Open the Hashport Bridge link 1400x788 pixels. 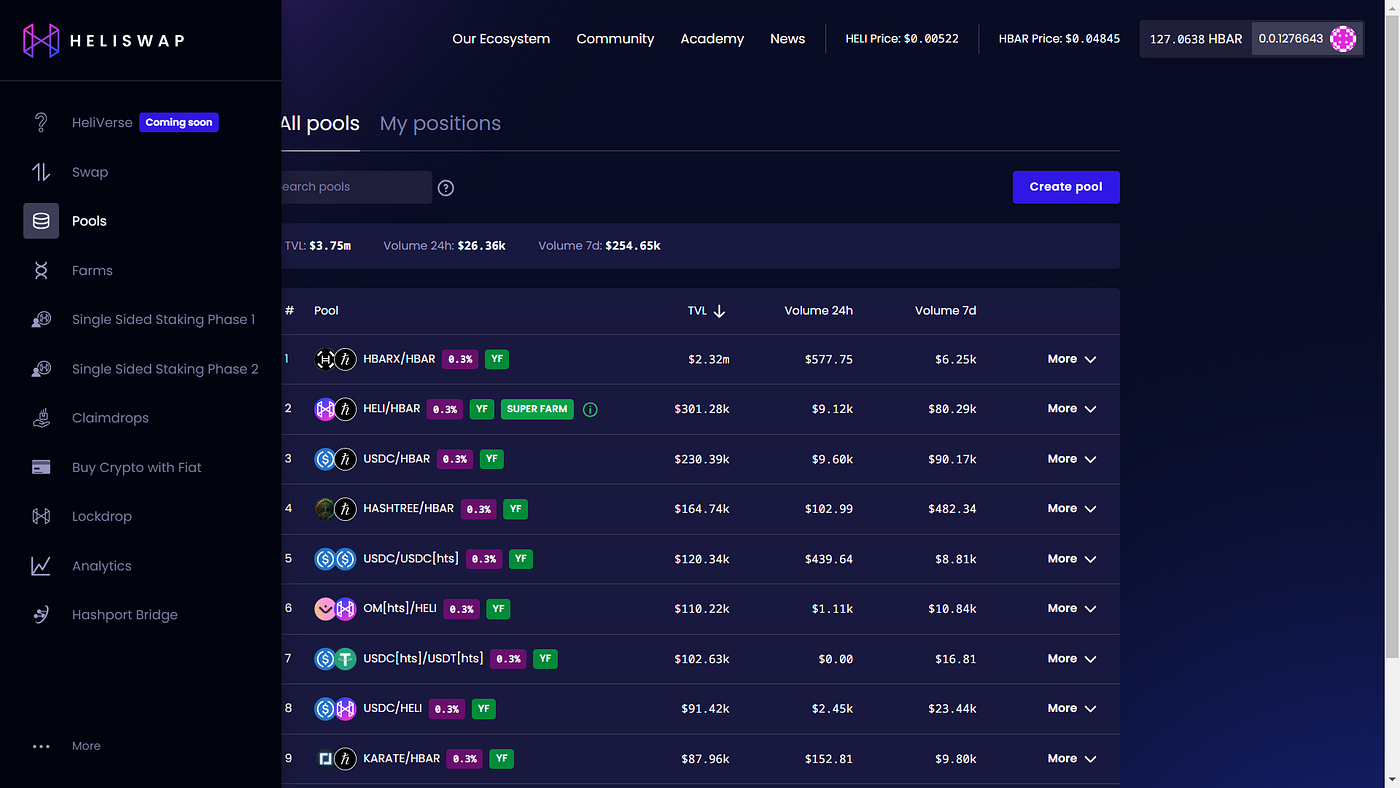(125, 615)
